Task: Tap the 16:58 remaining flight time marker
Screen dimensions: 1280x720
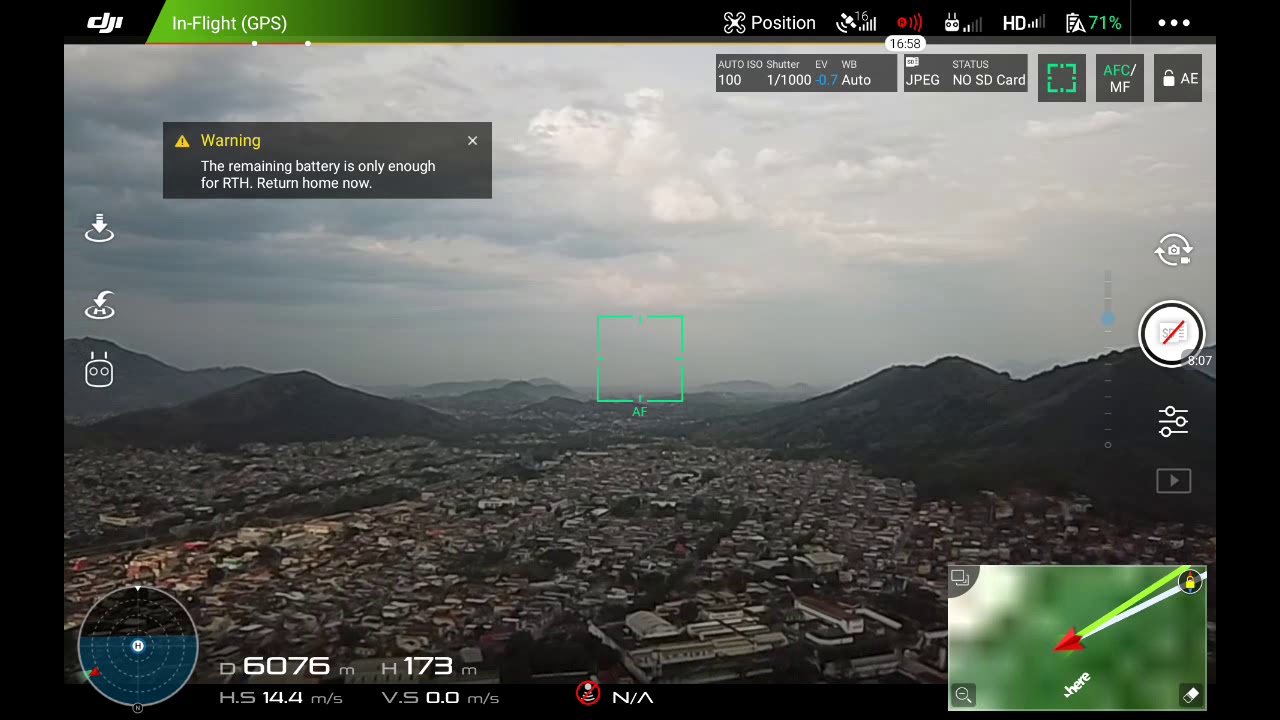Action: 905,44
